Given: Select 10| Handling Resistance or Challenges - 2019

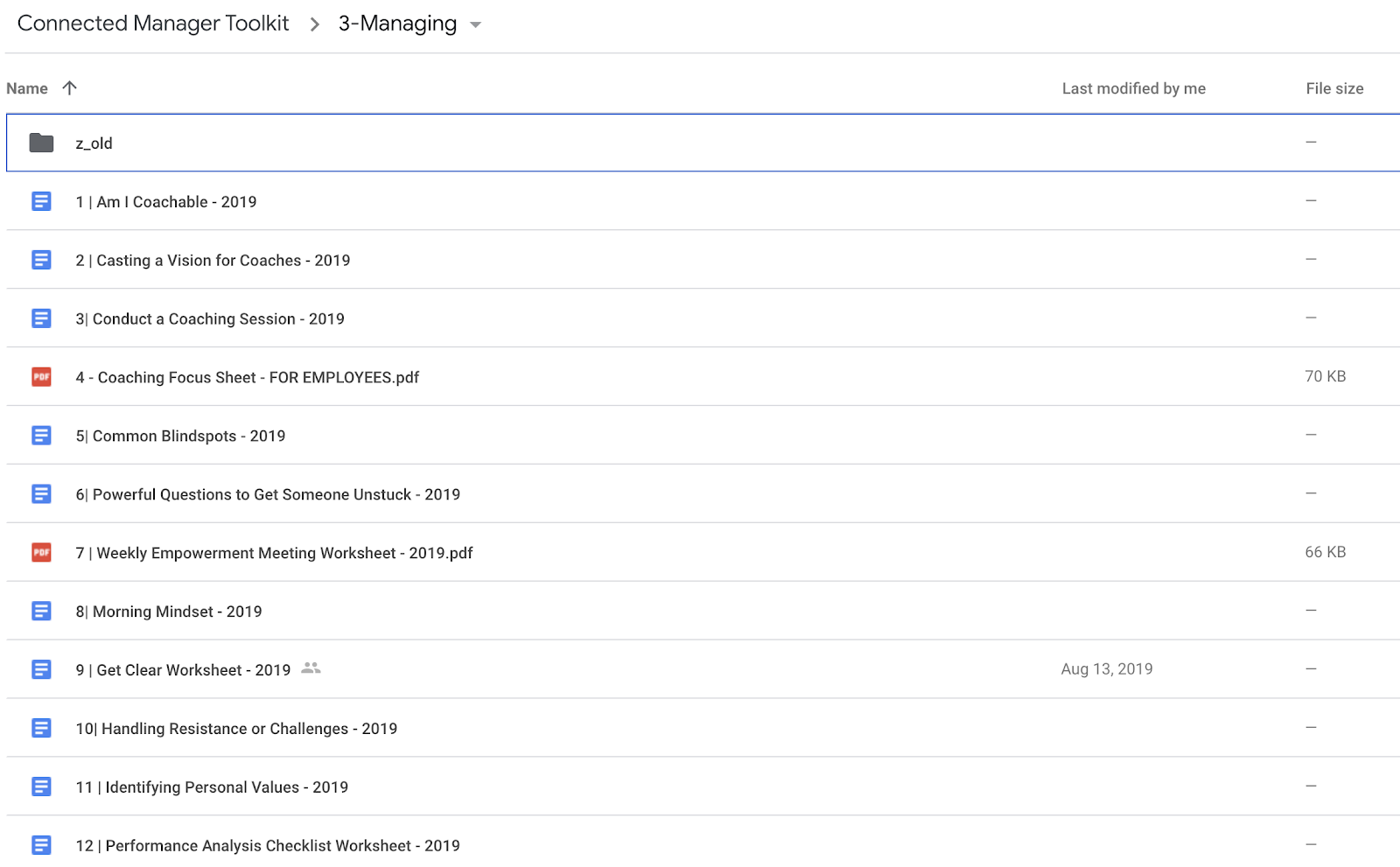Looking at the screenshot, I should 703,728.
